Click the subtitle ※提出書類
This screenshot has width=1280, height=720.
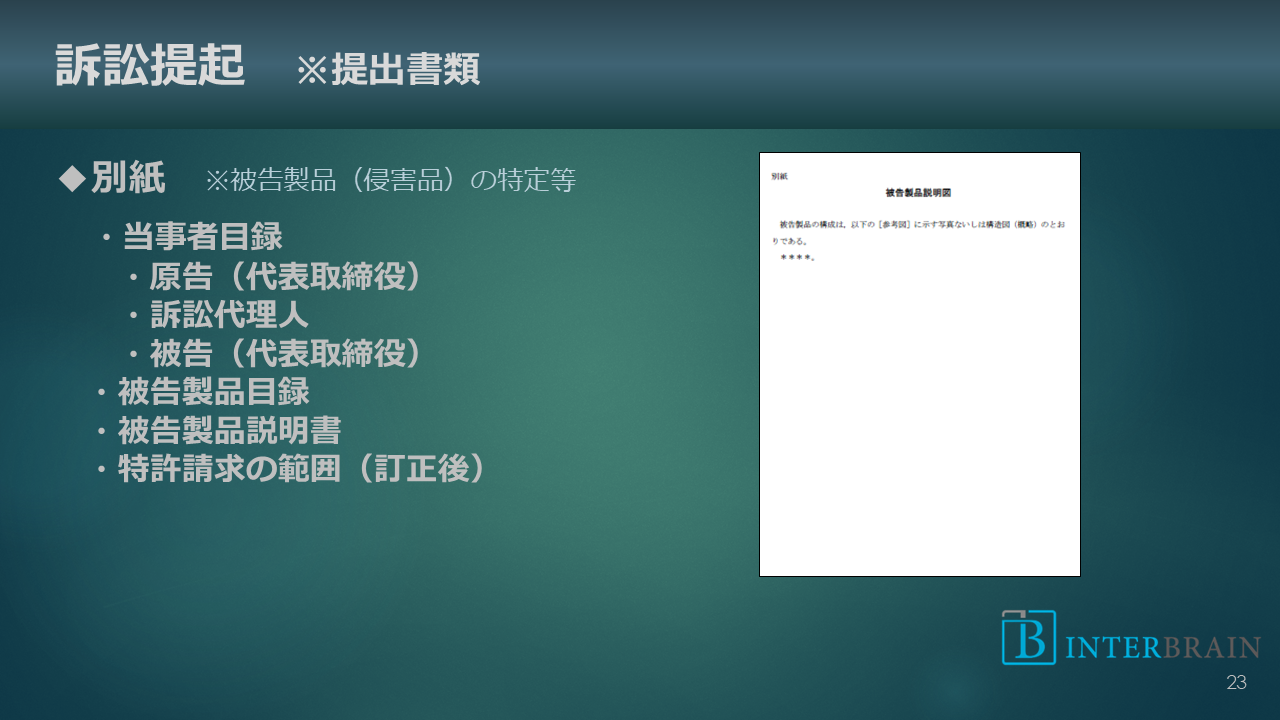point(388,70)
